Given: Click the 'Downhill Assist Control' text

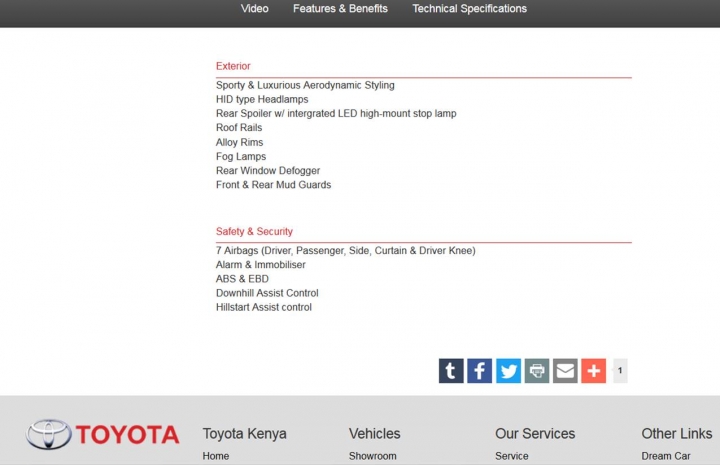Looking at the screenshot, I should [267, 293].
